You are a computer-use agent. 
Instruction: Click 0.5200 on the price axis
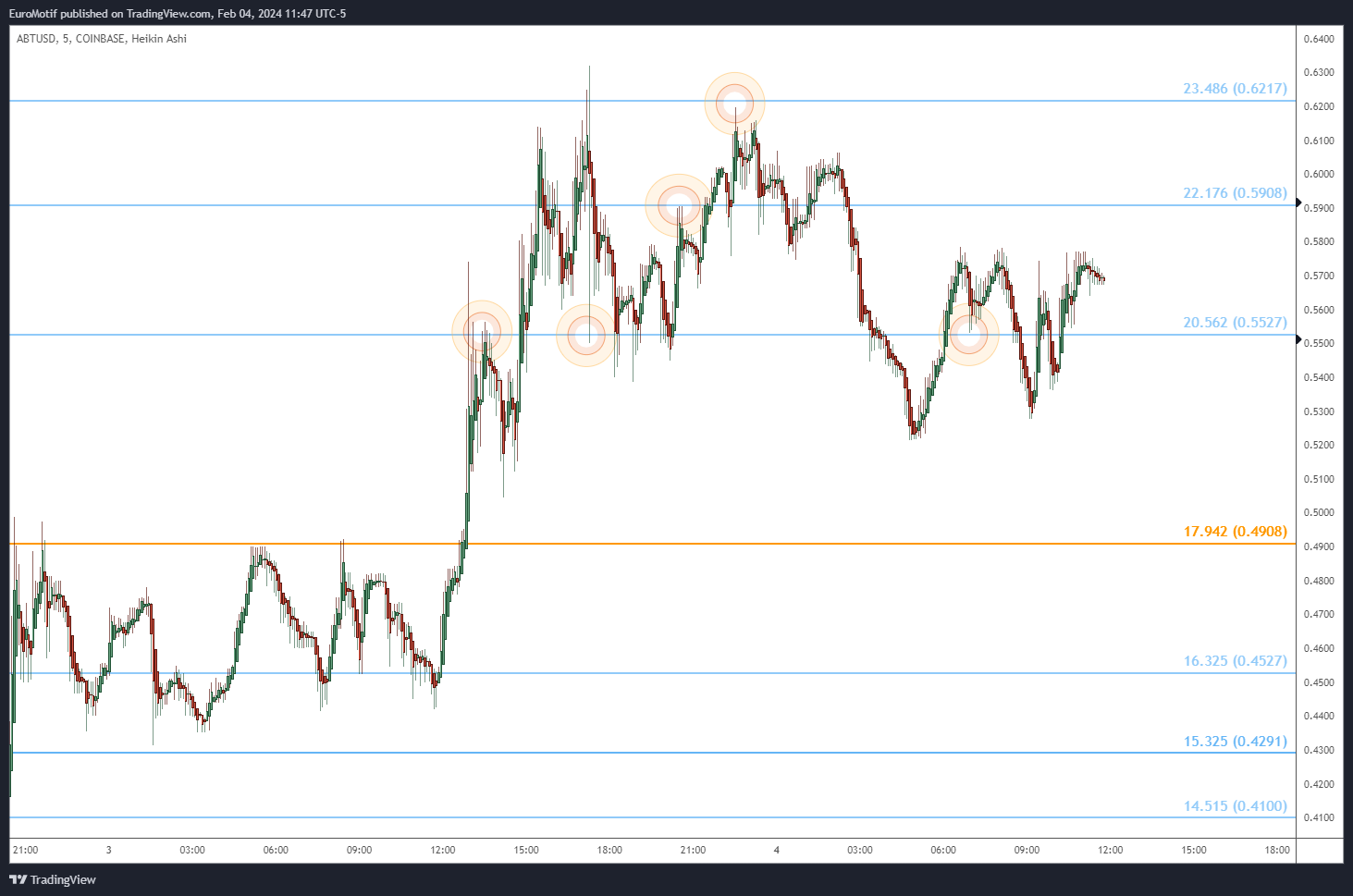[x=1319, y=445]
